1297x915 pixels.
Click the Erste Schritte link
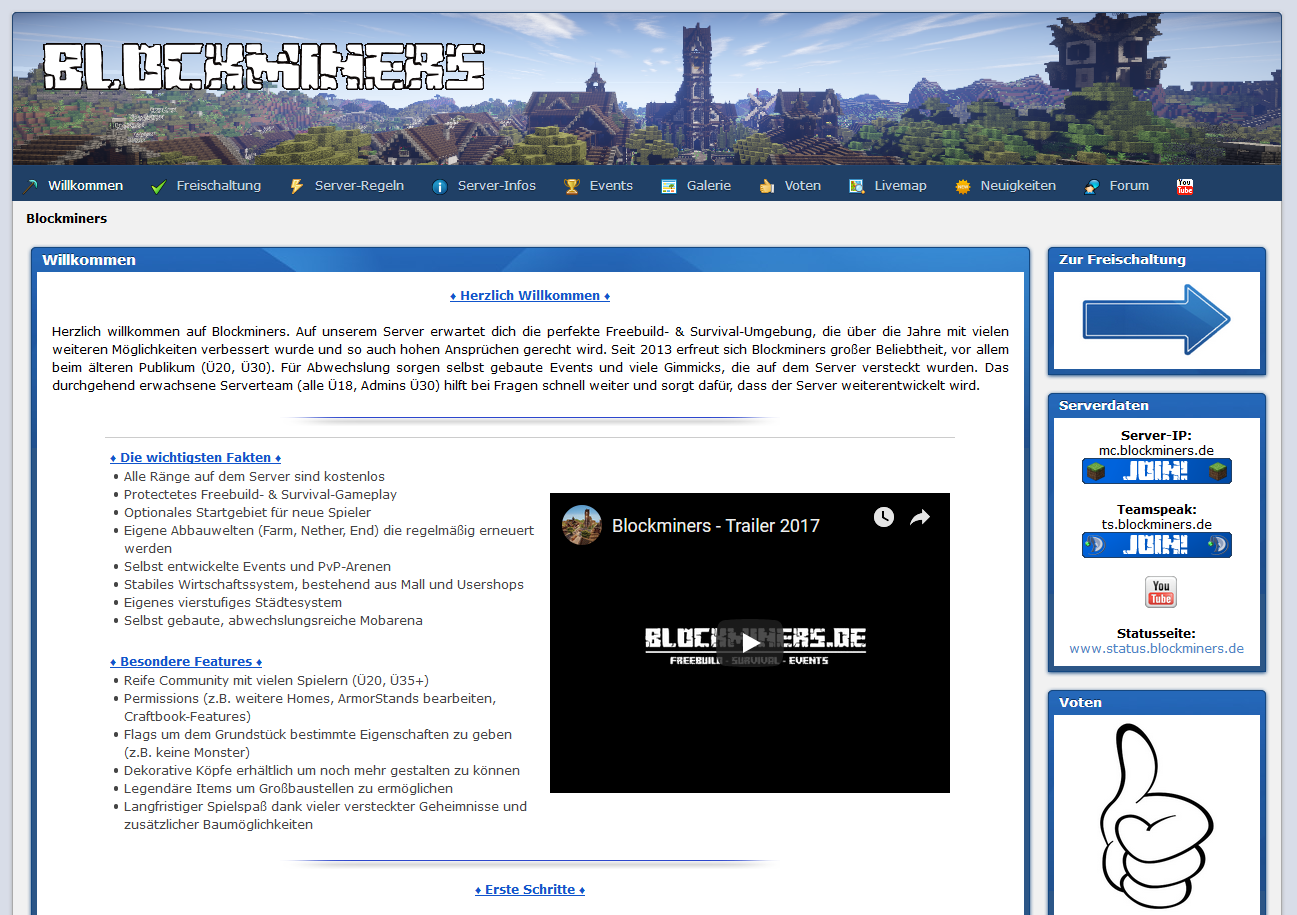pyautogui.click(x=530, y=889)
